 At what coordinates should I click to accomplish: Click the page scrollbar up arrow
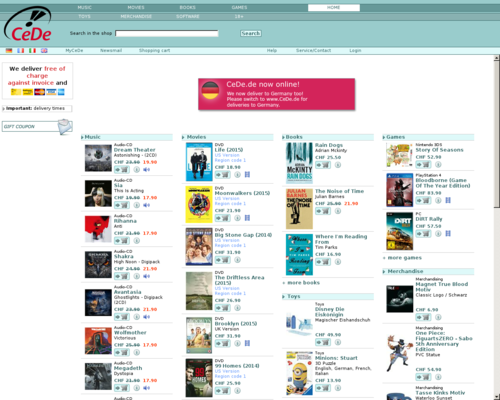497,58
